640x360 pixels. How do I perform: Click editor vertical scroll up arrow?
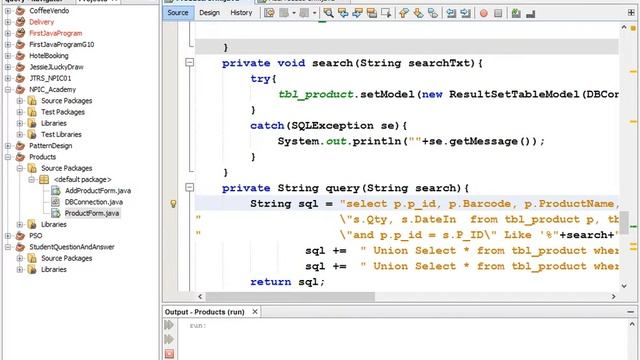(x=624, y=27)
